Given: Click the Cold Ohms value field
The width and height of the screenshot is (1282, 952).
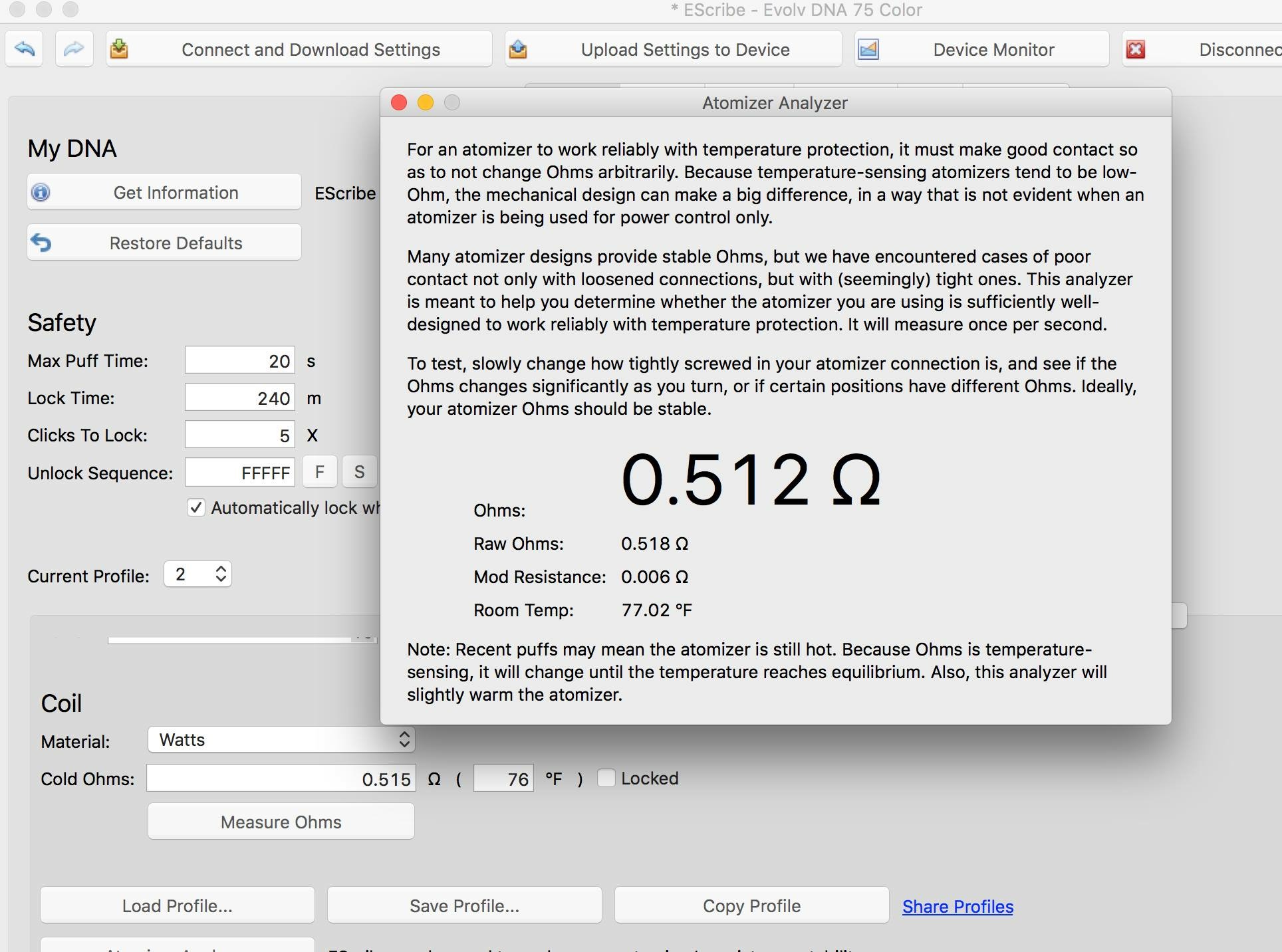Looking at the screenshot, I should coord(281,779).
